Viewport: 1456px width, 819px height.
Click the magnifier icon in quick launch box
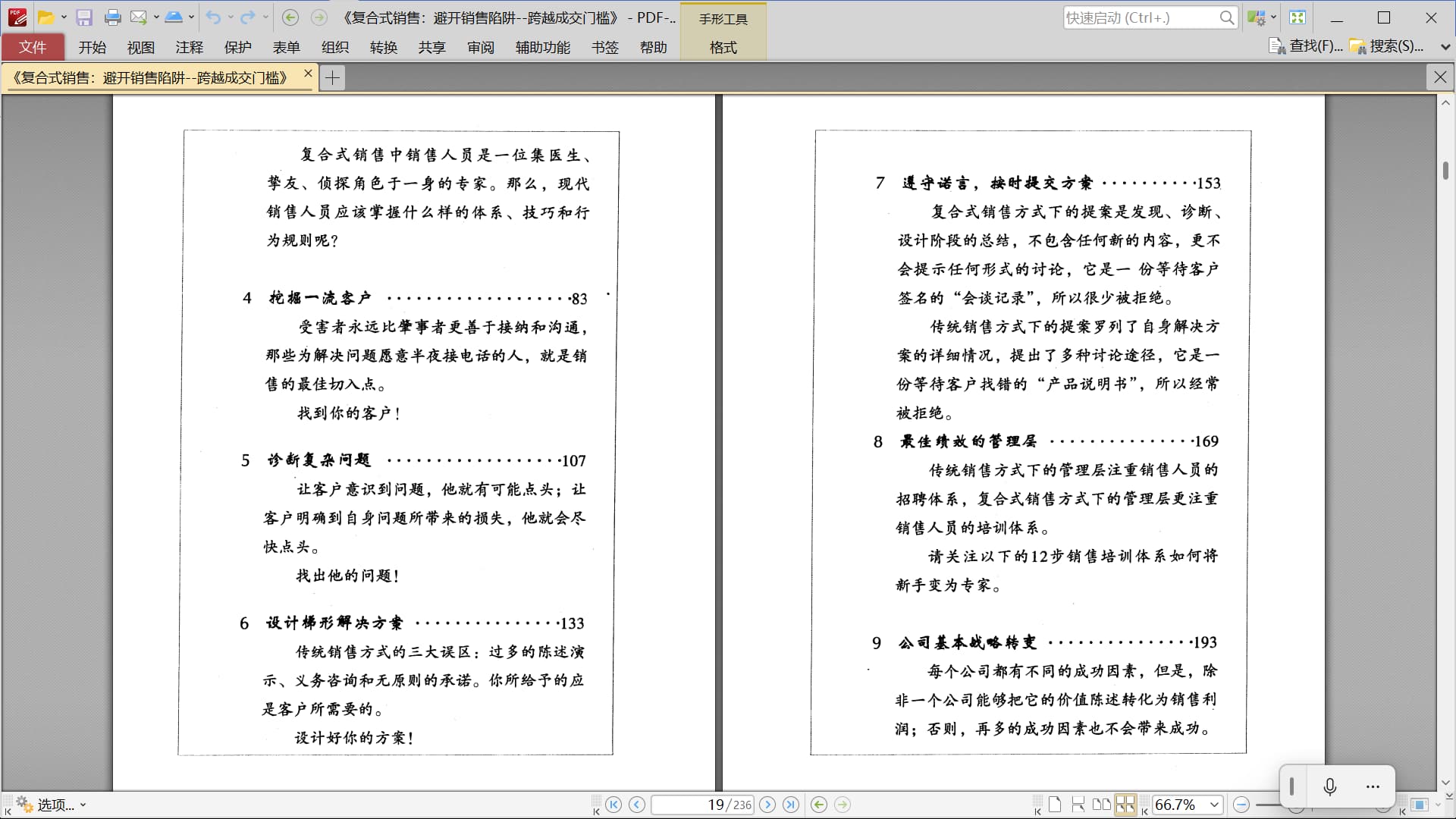click(x=1226, y=17)
